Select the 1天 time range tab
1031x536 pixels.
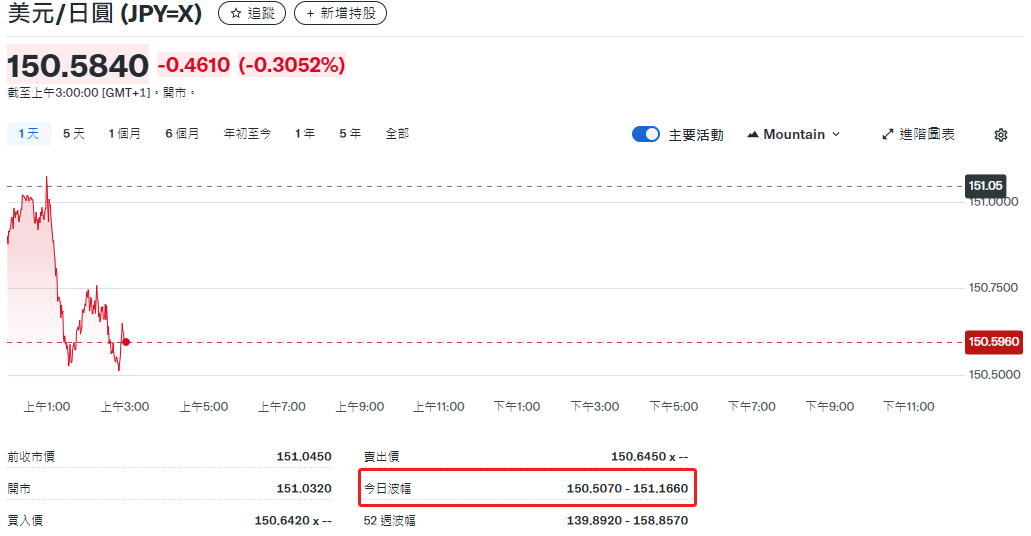[x=29, y=133]
